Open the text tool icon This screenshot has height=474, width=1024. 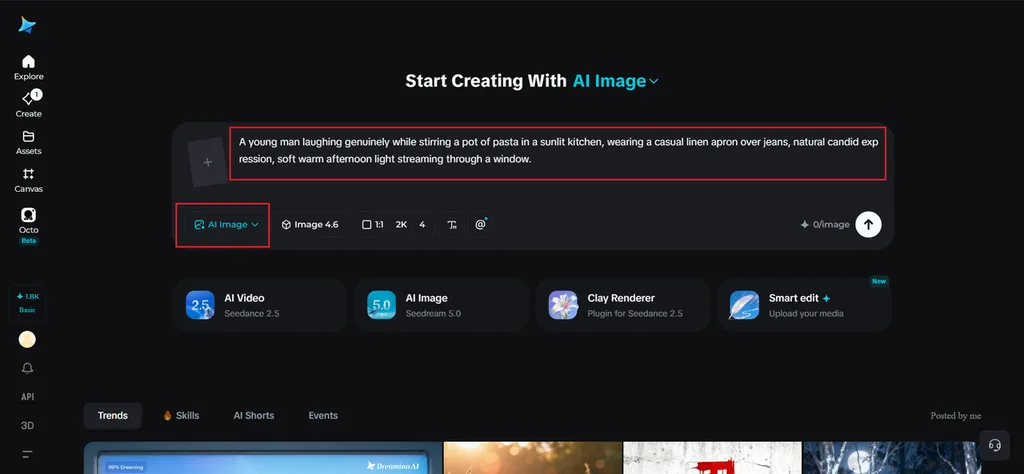[452, 225]
